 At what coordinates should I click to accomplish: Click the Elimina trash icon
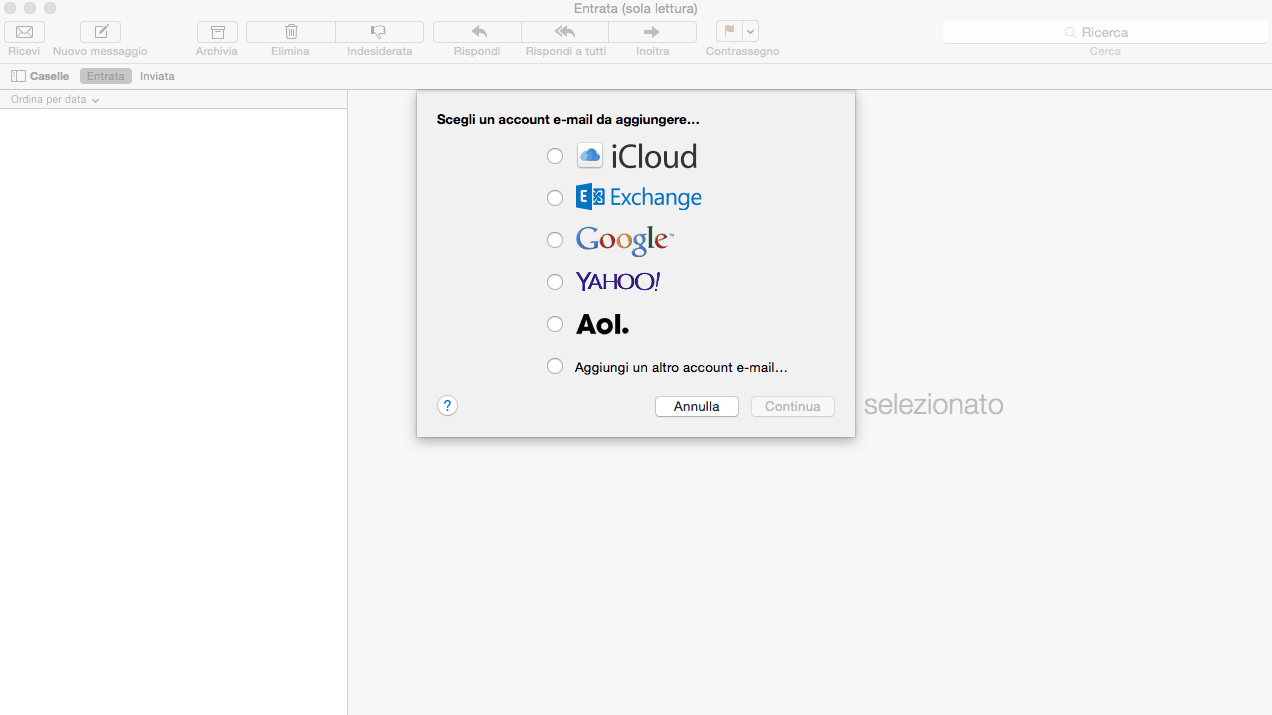291,32
